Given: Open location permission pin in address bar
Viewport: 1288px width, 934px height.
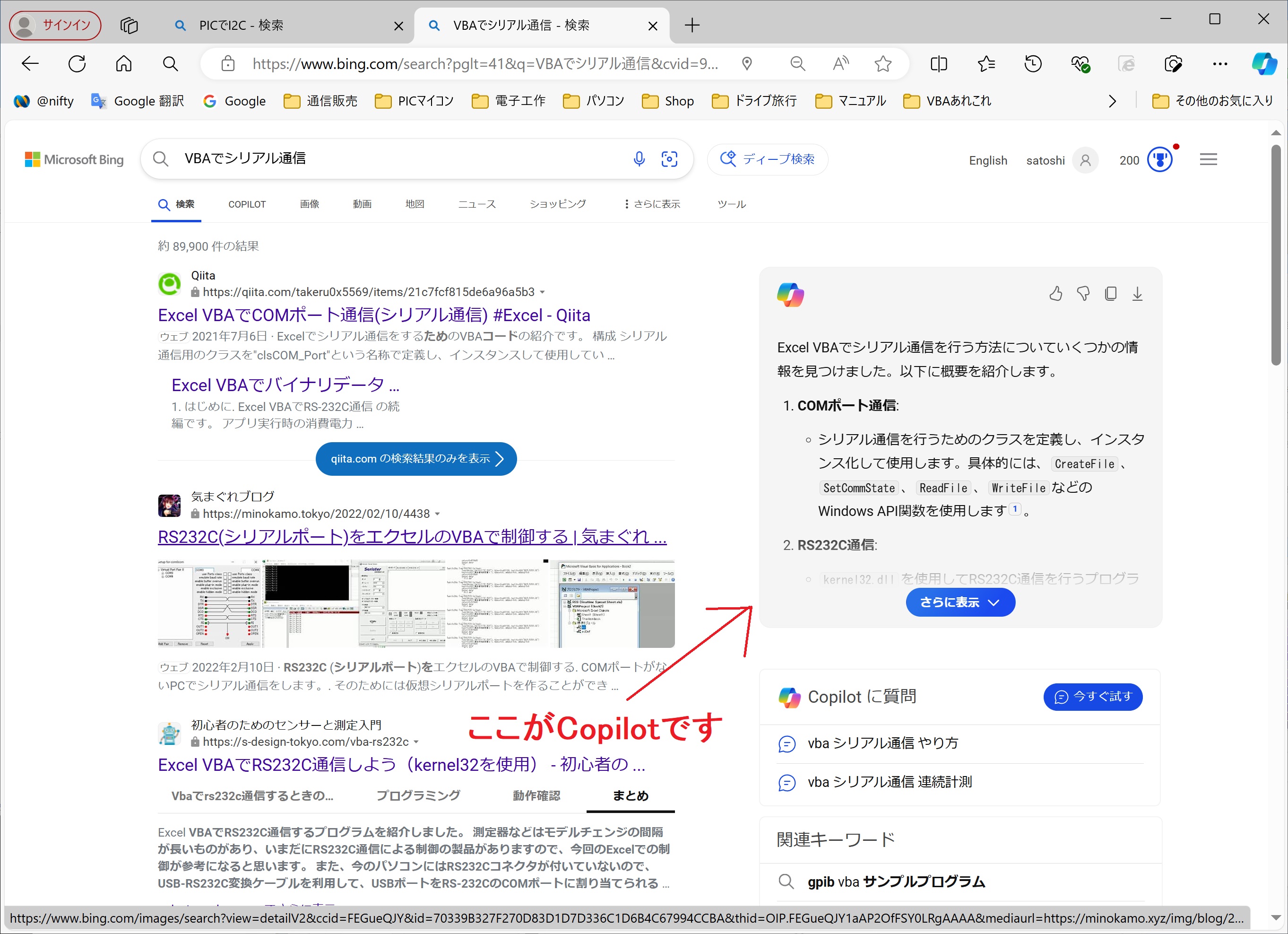Looking at the screenshot, I should click(x=747, y=64).
